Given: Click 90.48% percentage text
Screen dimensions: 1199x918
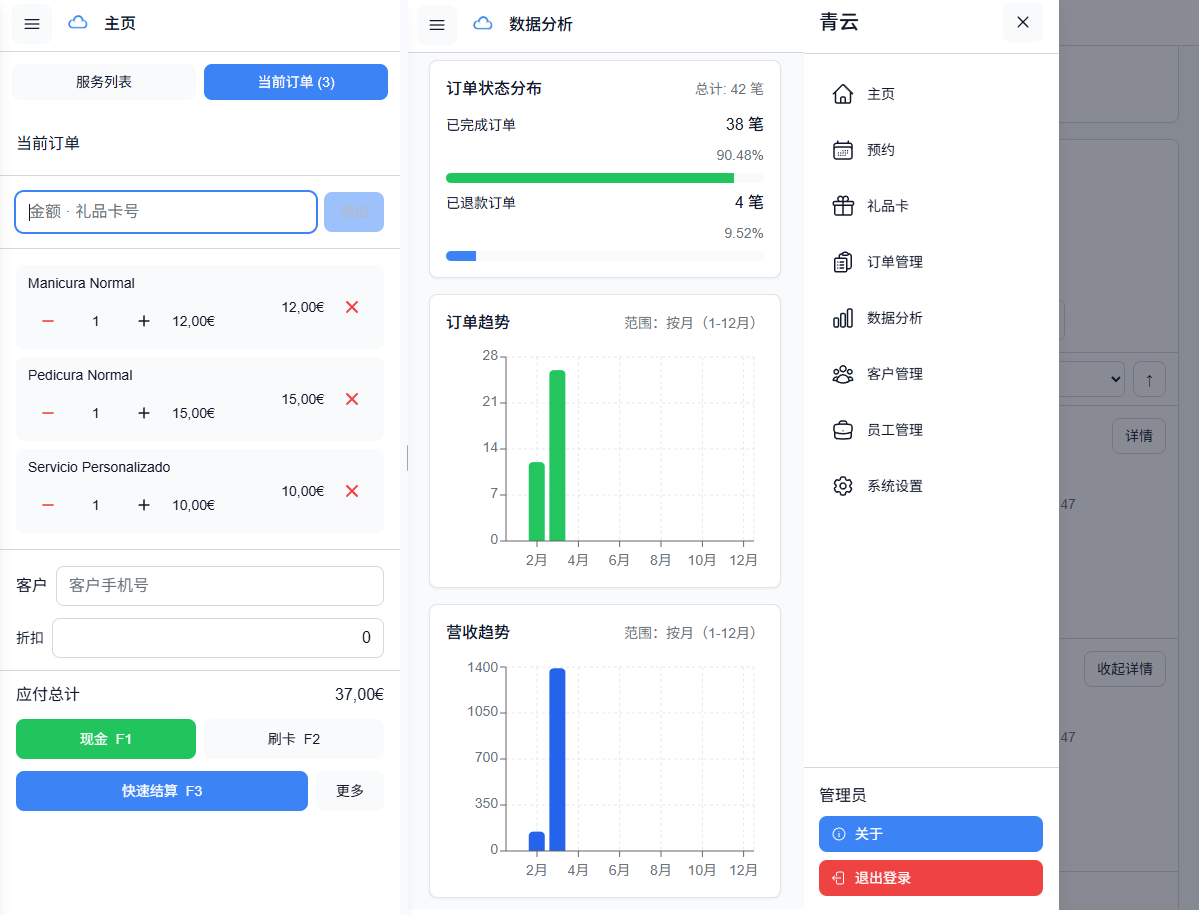Looking at the screenshot, I should pos(739,155).
